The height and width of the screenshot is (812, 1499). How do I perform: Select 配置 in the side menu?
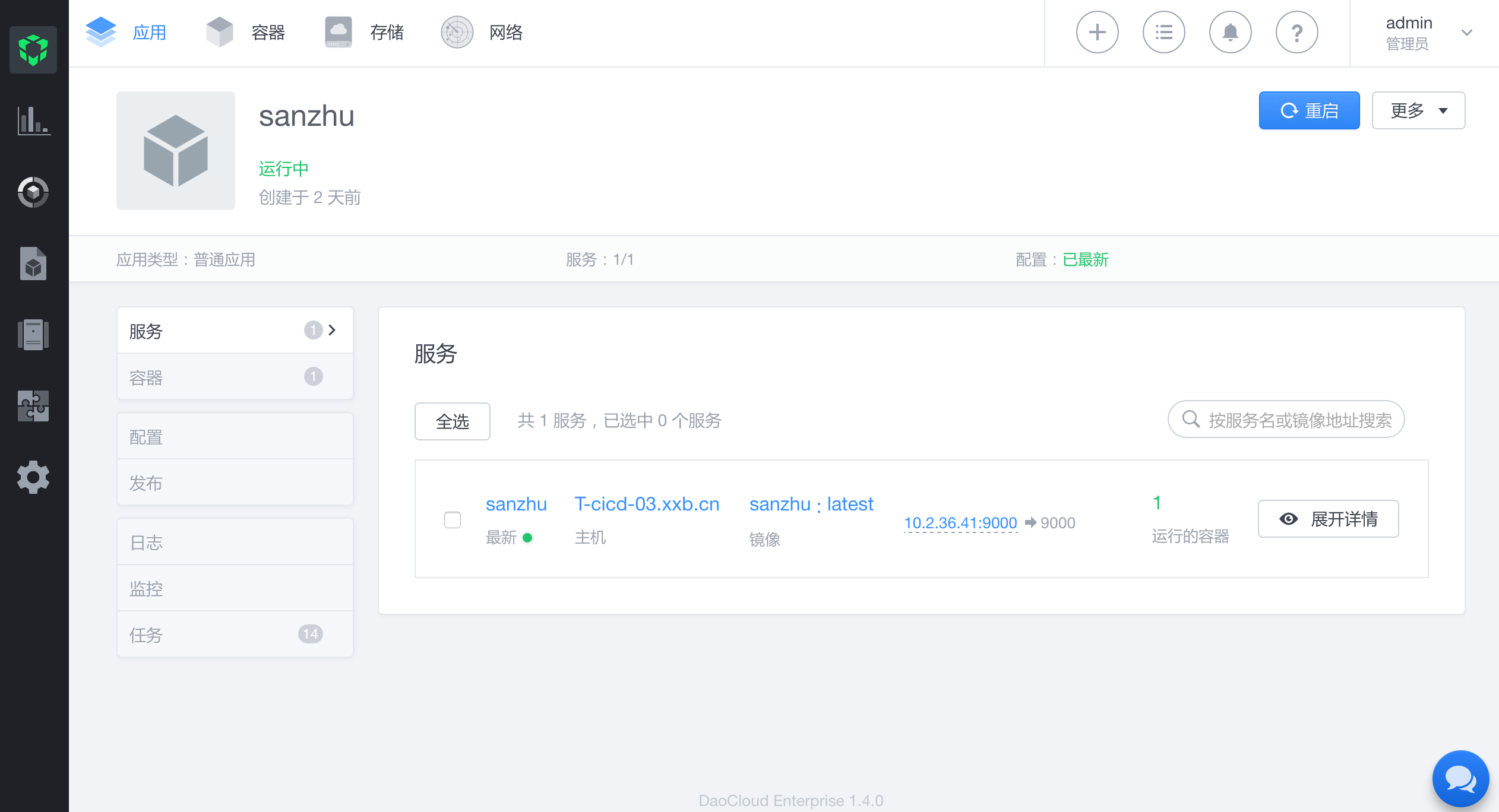235,436
